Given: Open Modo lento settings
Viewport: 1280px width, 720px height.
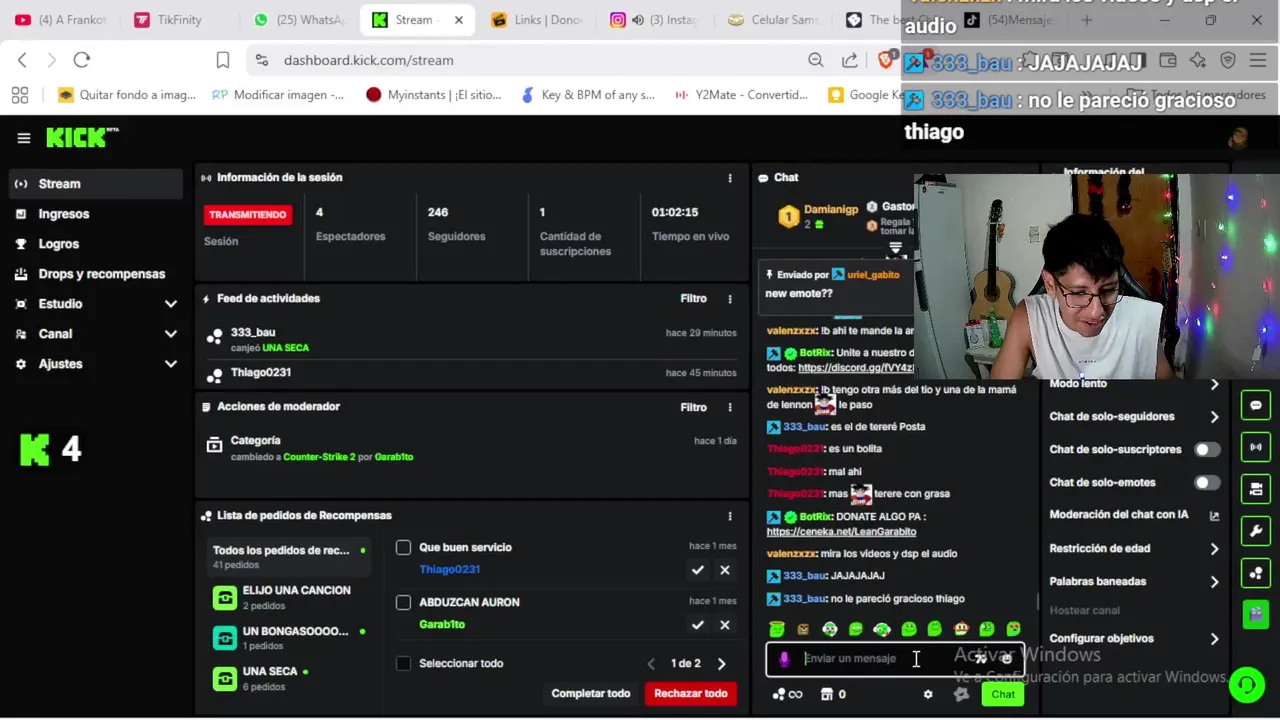Looking at the screenshot, I should [x=1134, y=384].
